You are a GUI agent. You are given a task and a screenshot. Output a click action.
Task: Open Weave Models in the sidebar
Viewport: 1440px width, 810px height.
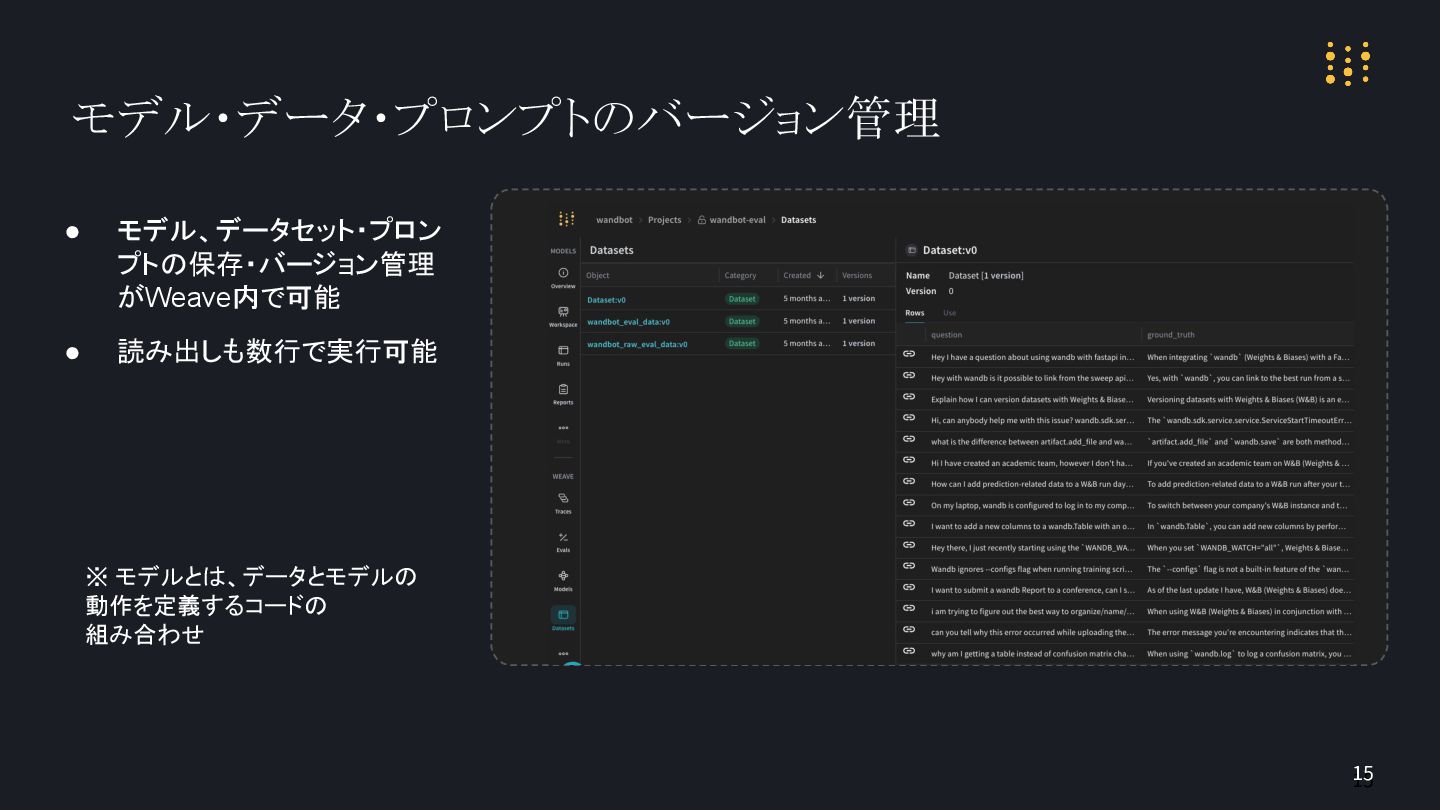(563, 581)
